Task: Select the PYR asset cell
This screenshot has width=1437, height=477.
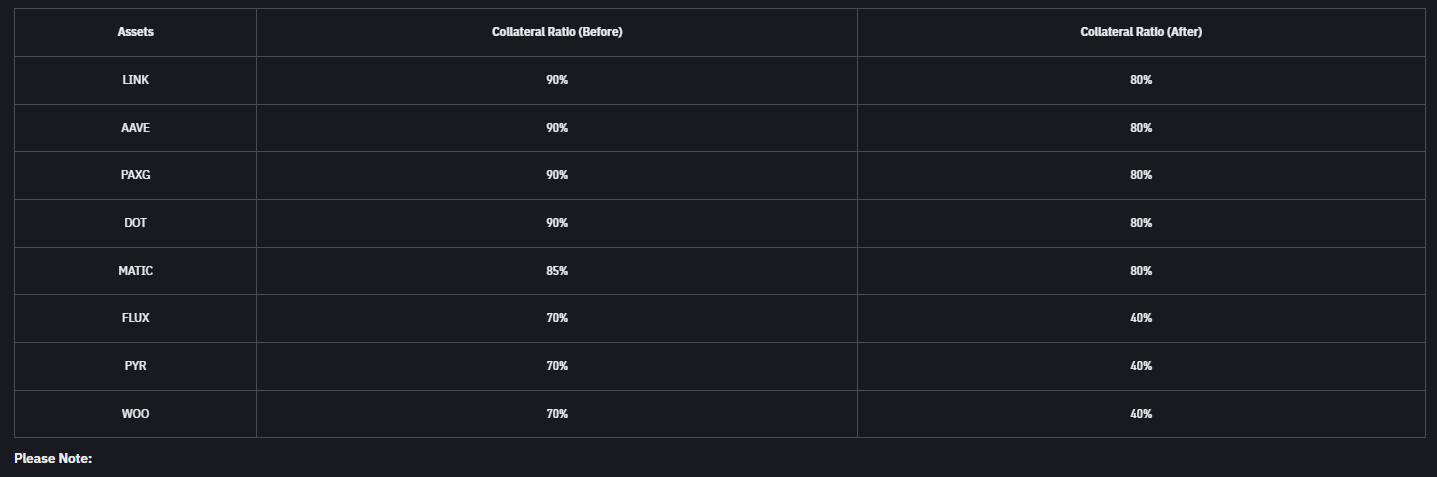Action: click(x=135, y=366)
